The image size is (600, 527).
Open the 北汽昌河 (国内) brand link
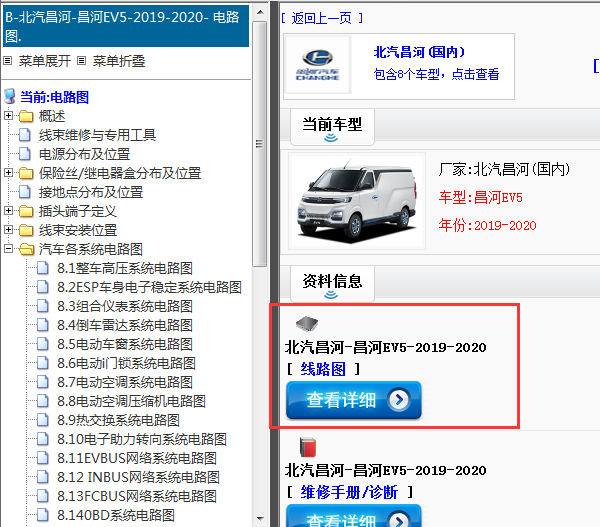[x=419, y=52]
